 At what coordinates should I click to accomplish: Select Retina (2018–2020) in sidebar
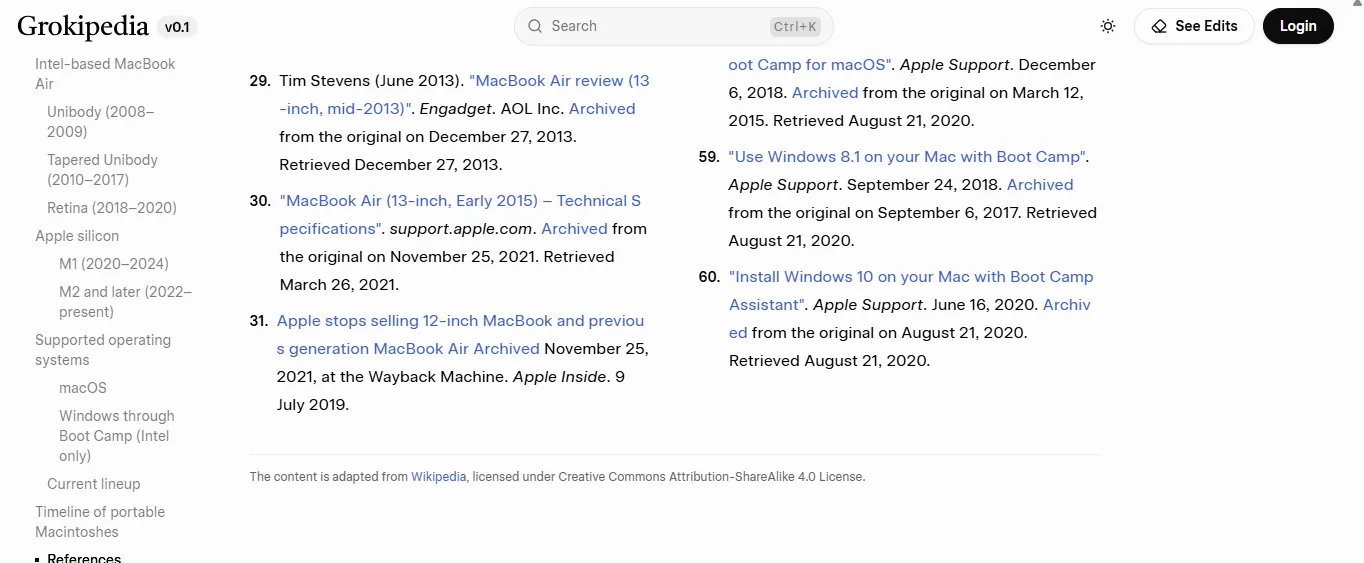tap(112, 208)
